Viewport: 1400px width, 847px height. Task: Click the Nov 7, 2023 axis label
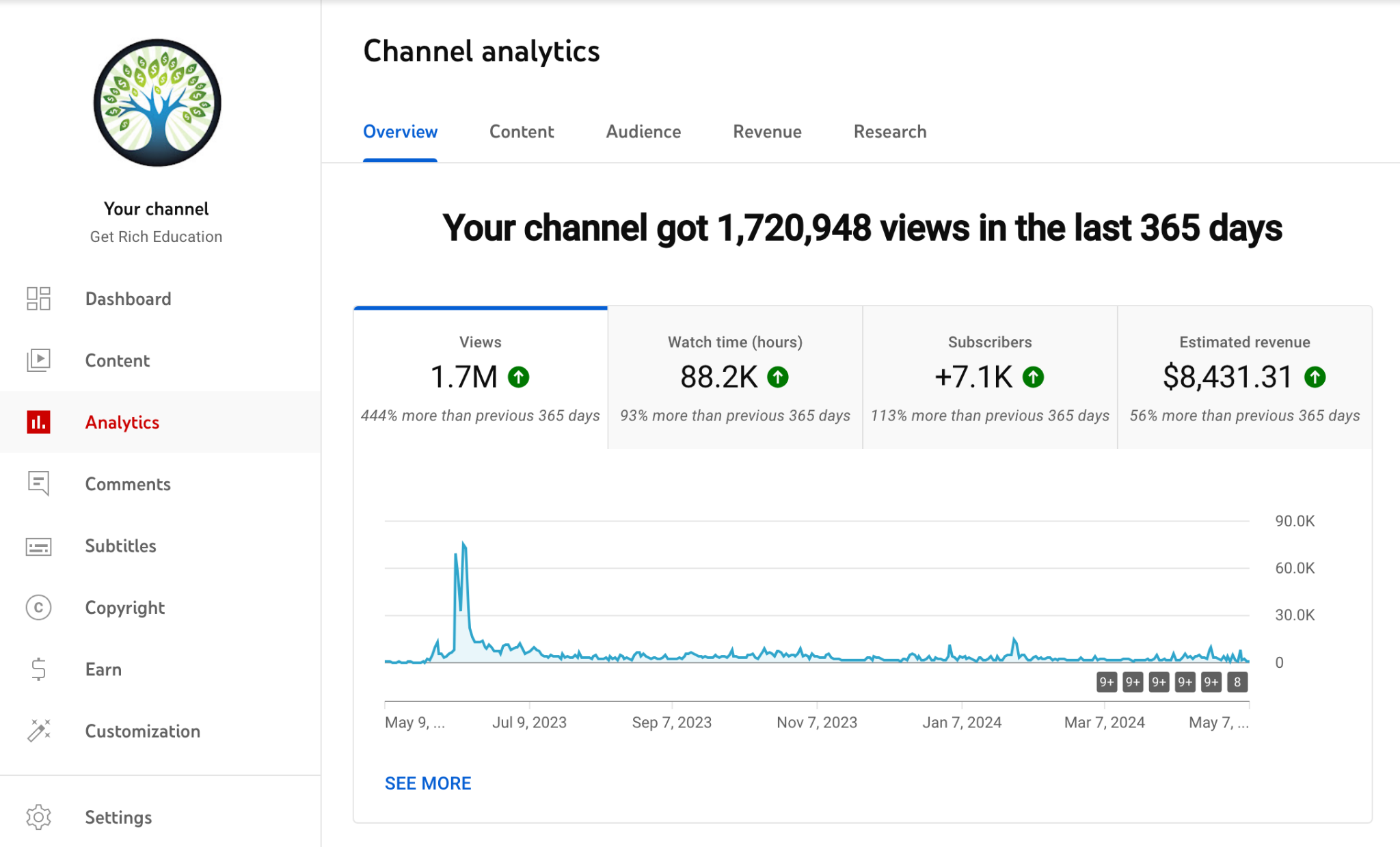pos(817,723)
